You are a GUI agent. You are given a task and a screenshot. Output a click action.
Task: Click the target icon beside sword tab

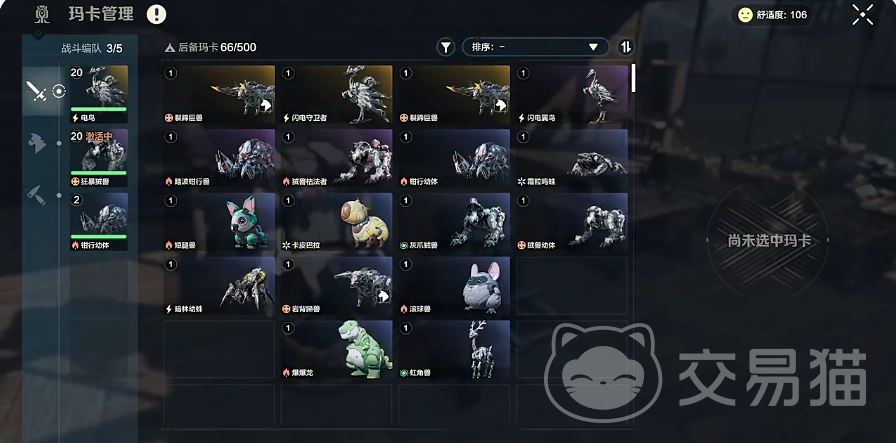(x=59, y=91)
